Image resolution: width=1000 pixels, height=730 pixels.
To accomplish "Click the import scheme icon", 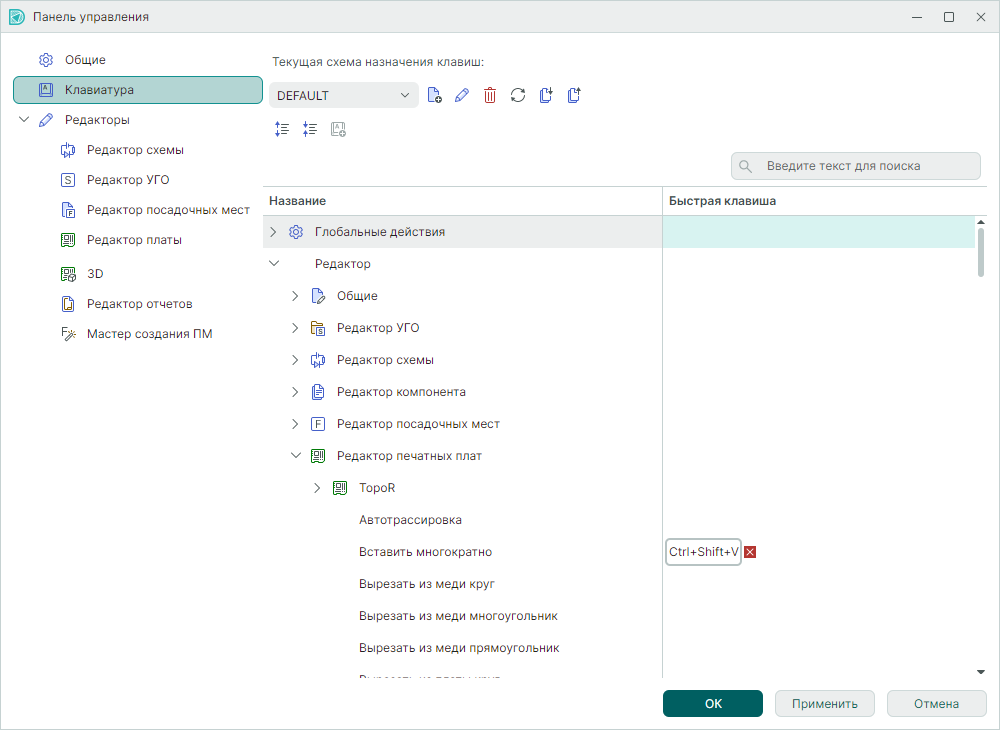I will (546, 96).
